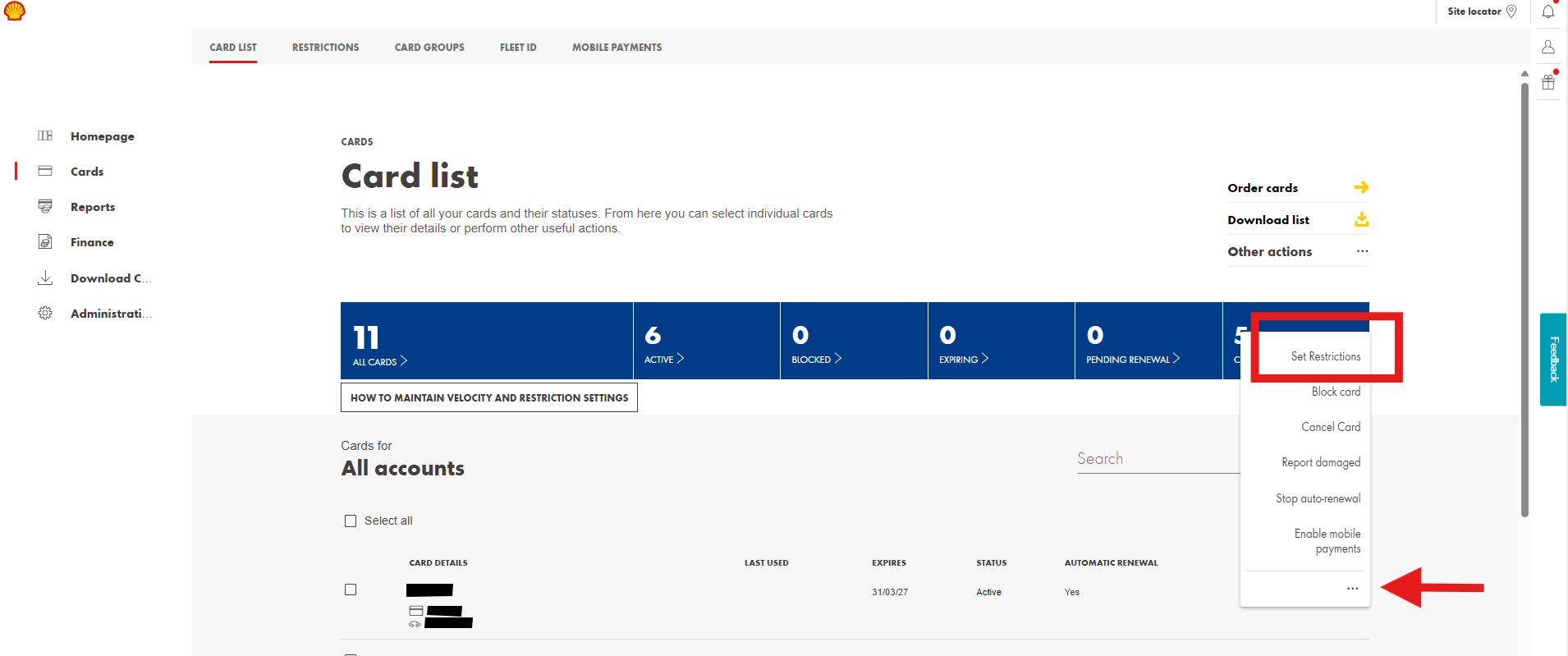Image resolution: width=1568 pixels, height=656 pixels.
Task: Click the page vertical scrollbar
Action: pyautogui.click(x=1524, y=296)
